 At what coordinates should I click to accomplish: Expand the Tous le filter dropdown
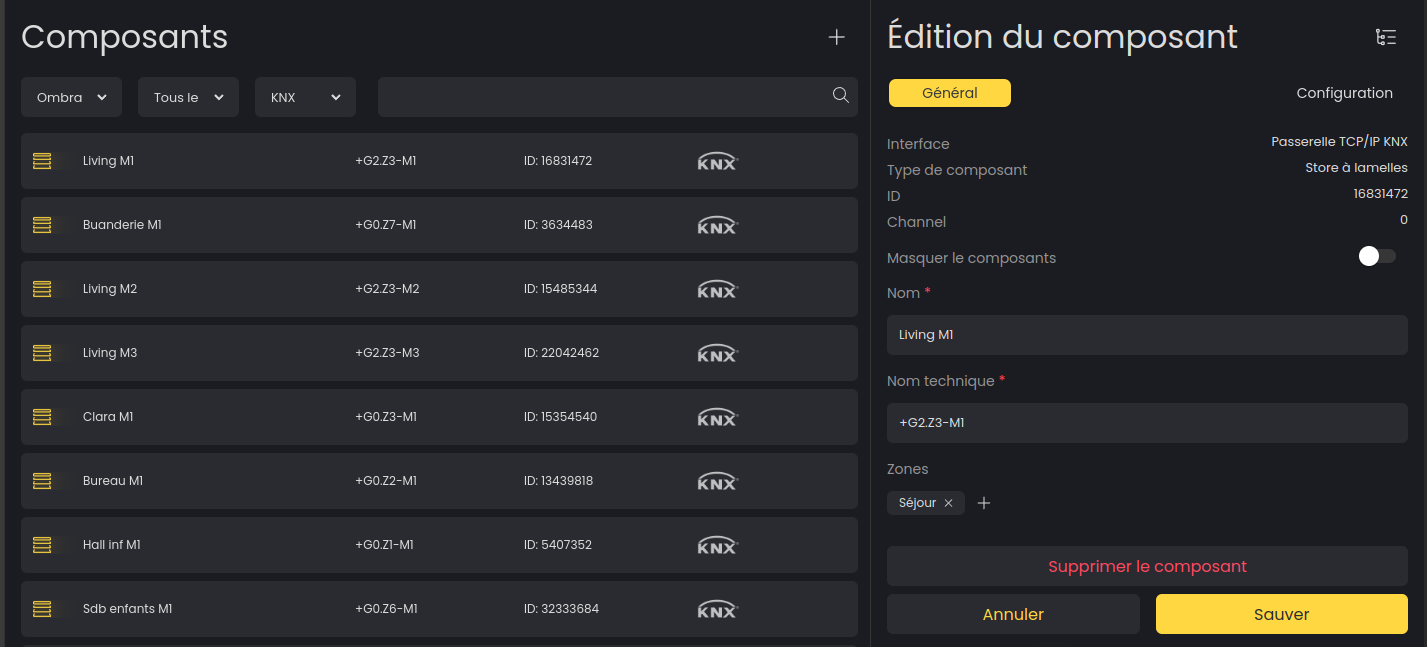[188, 97]
